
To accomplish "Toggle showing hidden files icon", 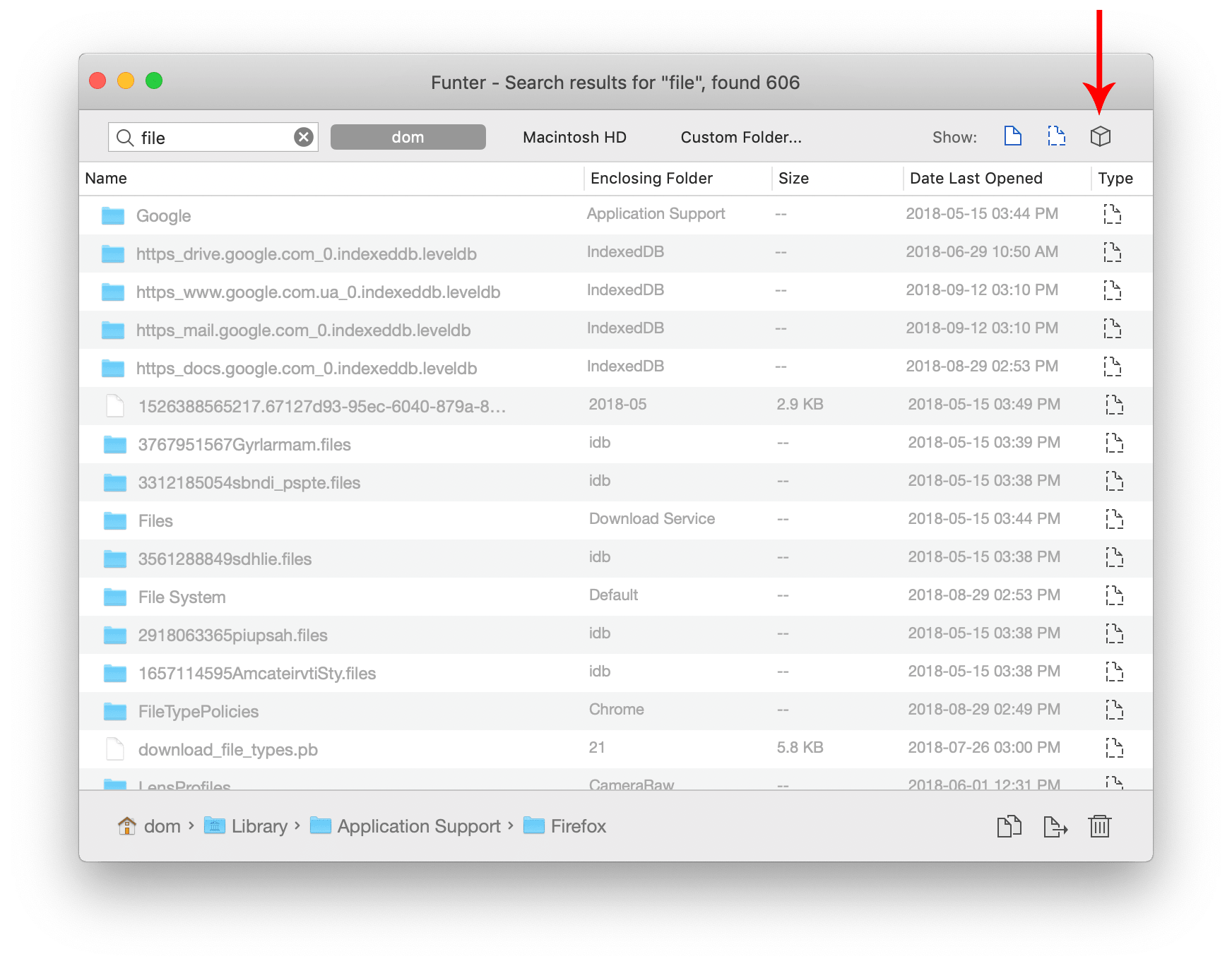I will (1056, 136).
